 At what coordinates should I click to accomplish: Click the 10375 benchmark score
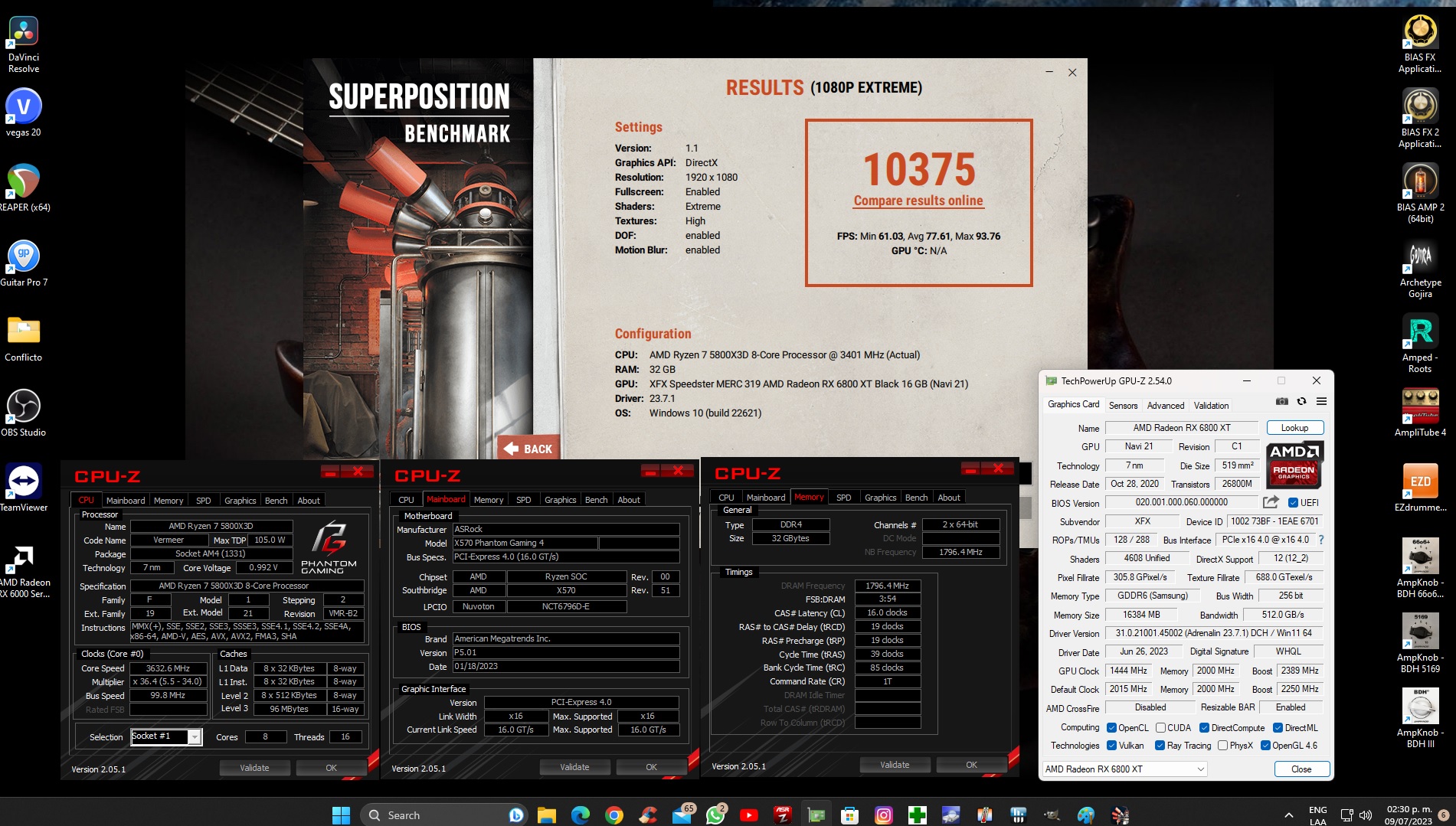pyautogui.click(x=918, y=169)
